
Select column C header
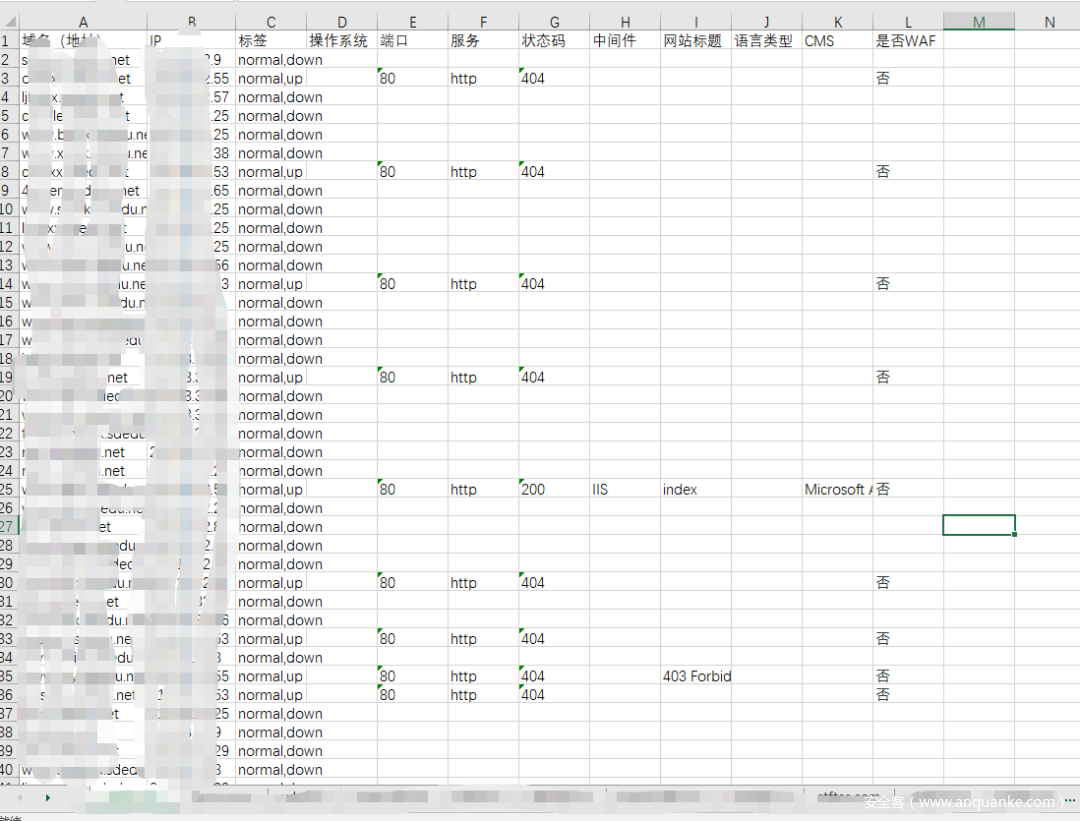[x=271, y=22]
